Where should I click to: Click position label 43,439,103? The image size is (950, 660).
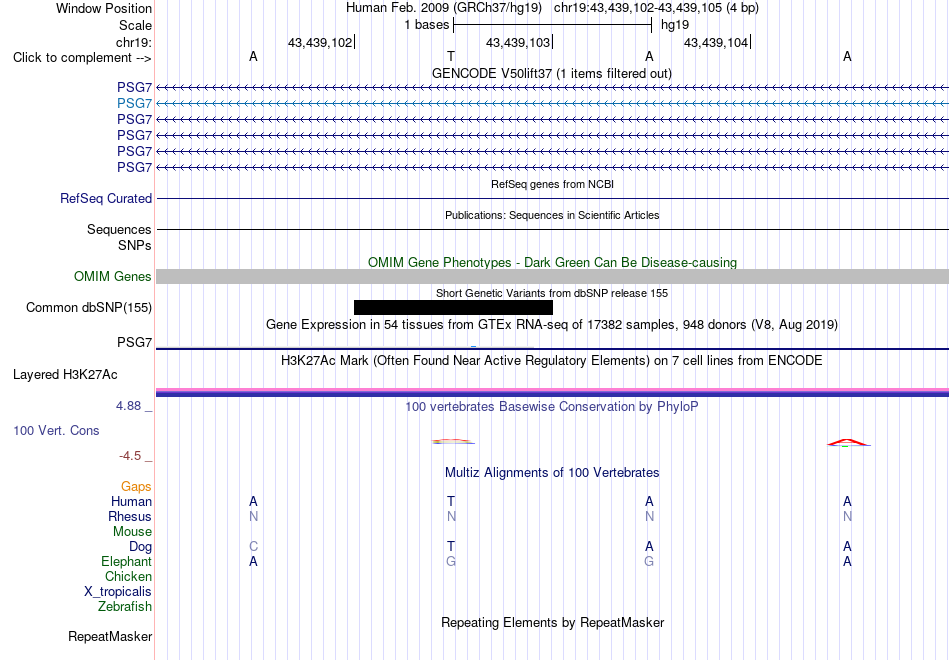coord(518,42)
